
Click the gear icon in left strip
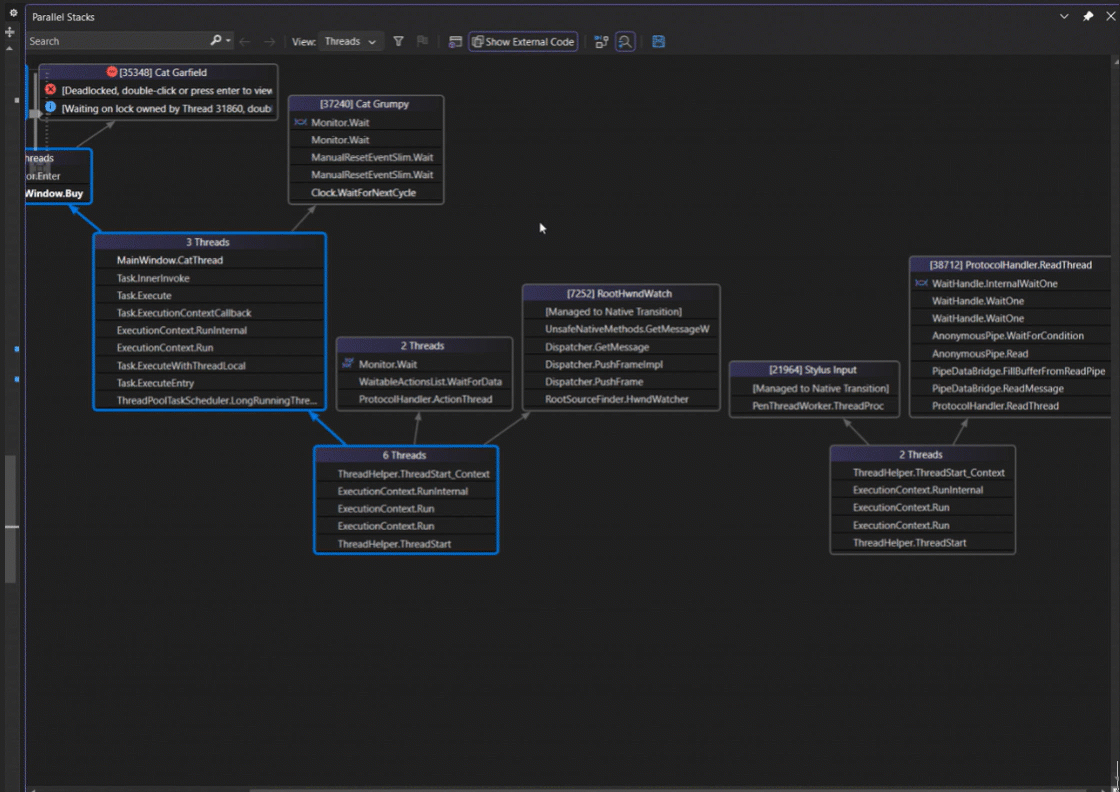click(x=13, y=13)
